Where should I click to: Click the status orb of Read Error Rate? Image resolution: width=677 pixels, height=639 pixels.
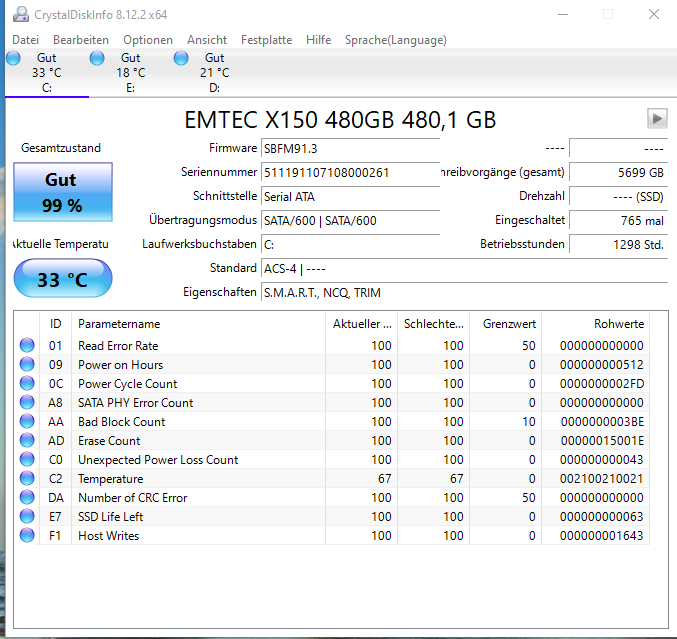tap(27, 345)
